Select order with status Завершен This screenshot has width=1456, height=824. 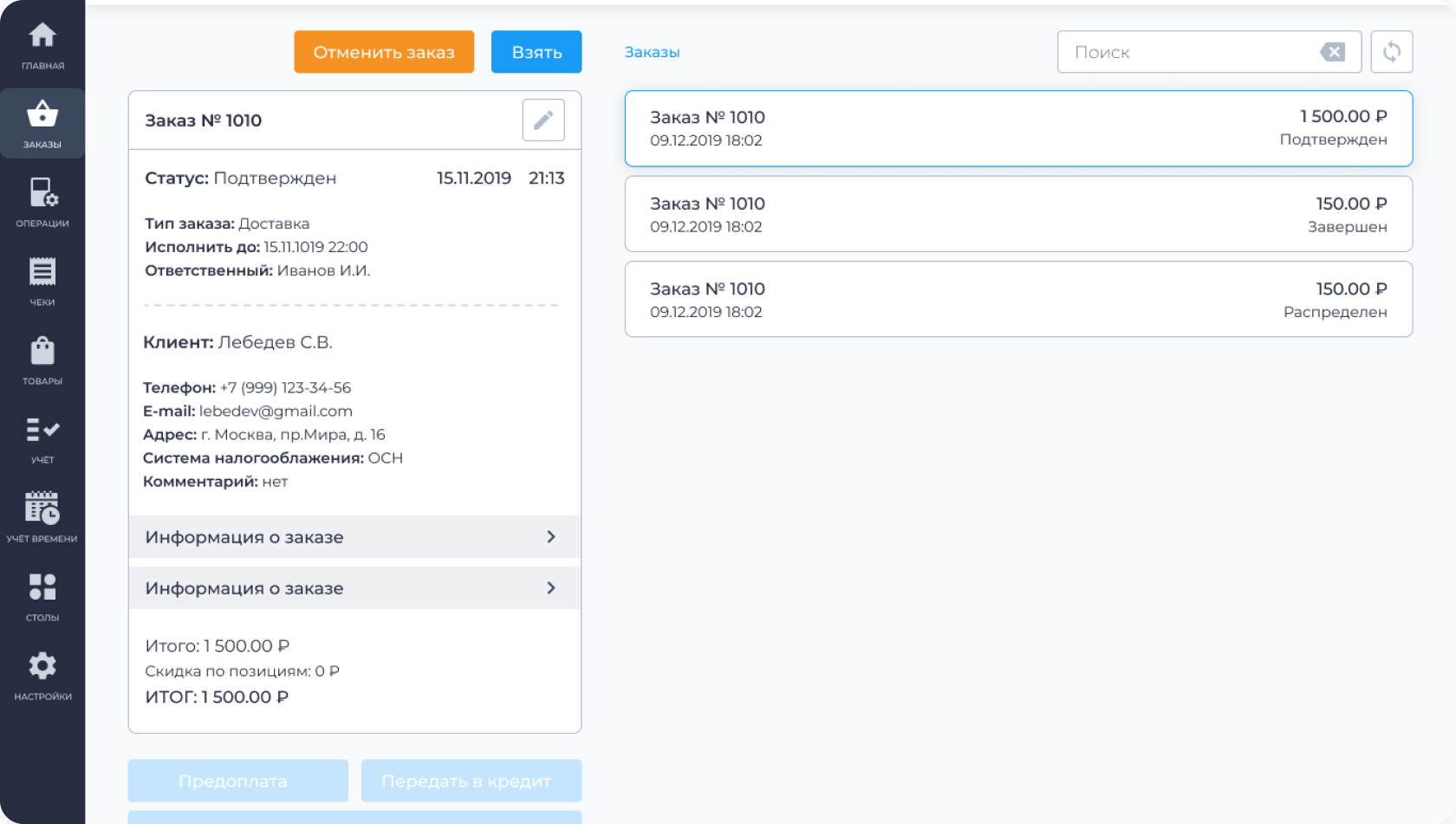point(1018,214)
